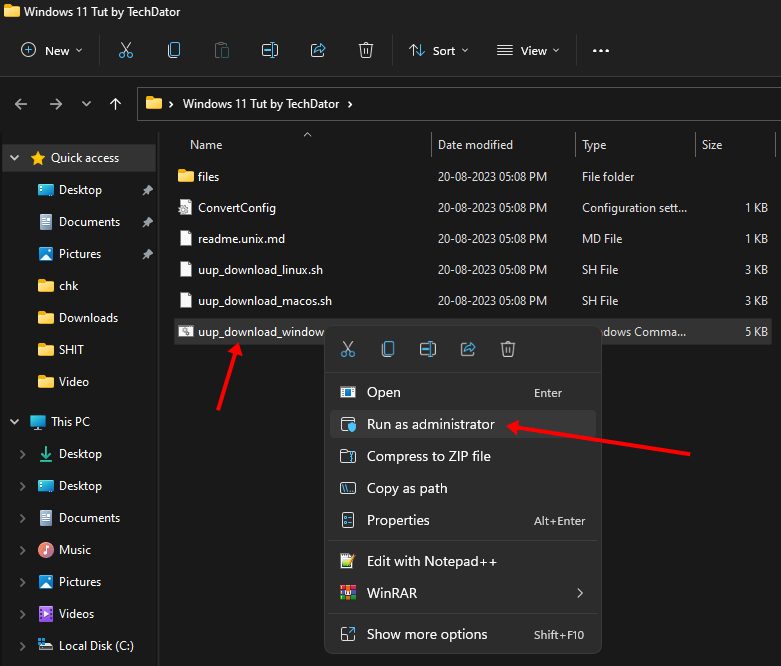The height and width of the screenshot is (666, 781).
Task: Select Run as administrator
Action: click(x=430, y=424)
